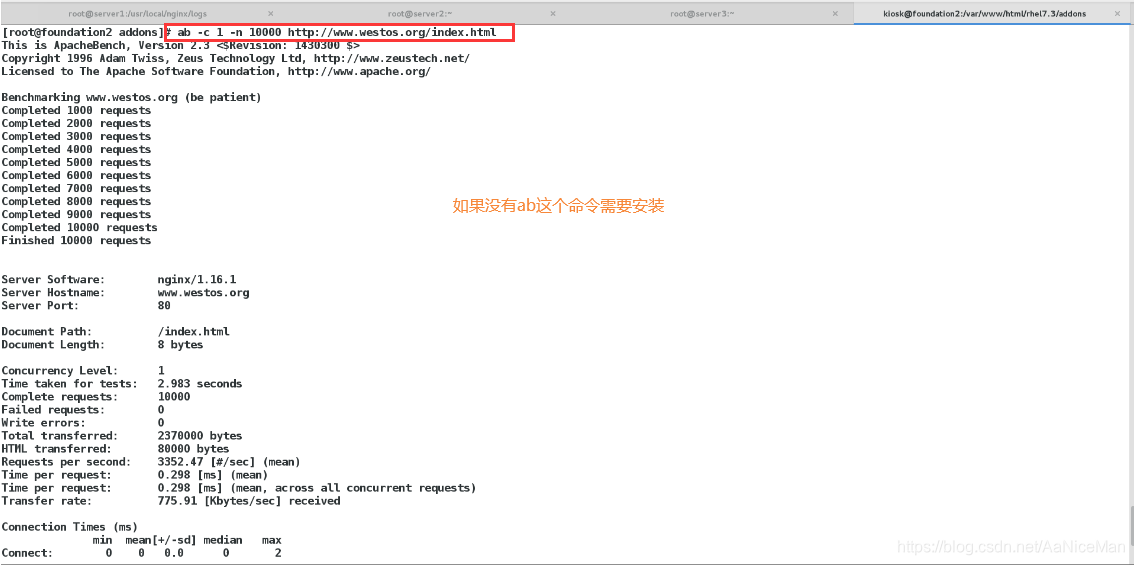Click the 'Licensed to The Apache Software Foundation' line
1134x565 pixels.
click(x=216, y=72)
